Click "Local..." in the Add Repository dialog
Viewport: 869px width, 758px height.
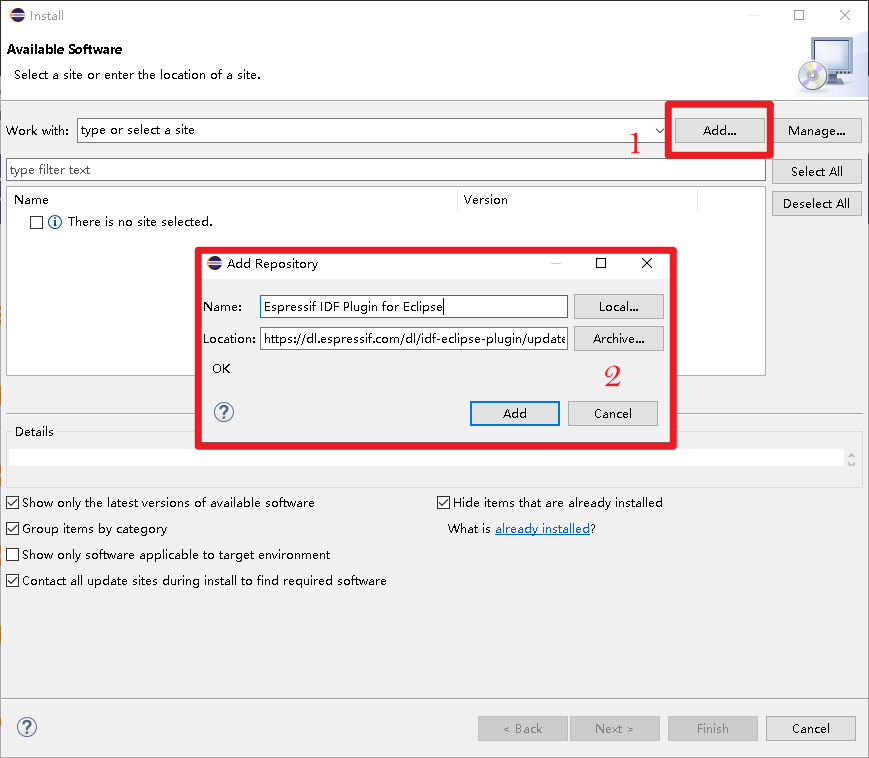pyautogui.click(x=618, y=306)
